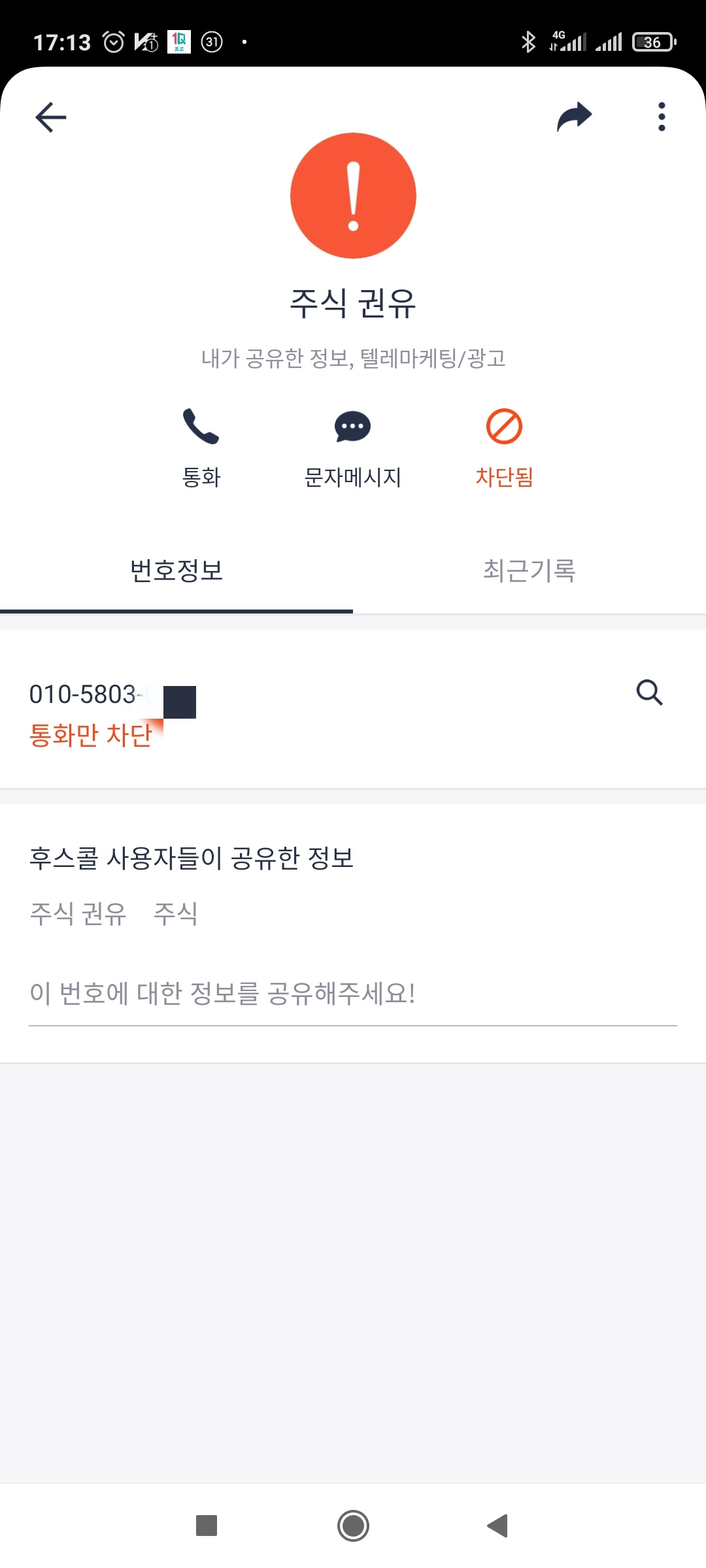The width and height of the screenshot is (706, 1568).
Task: Share this number's info via share icon
Action: tap(574, 117)
